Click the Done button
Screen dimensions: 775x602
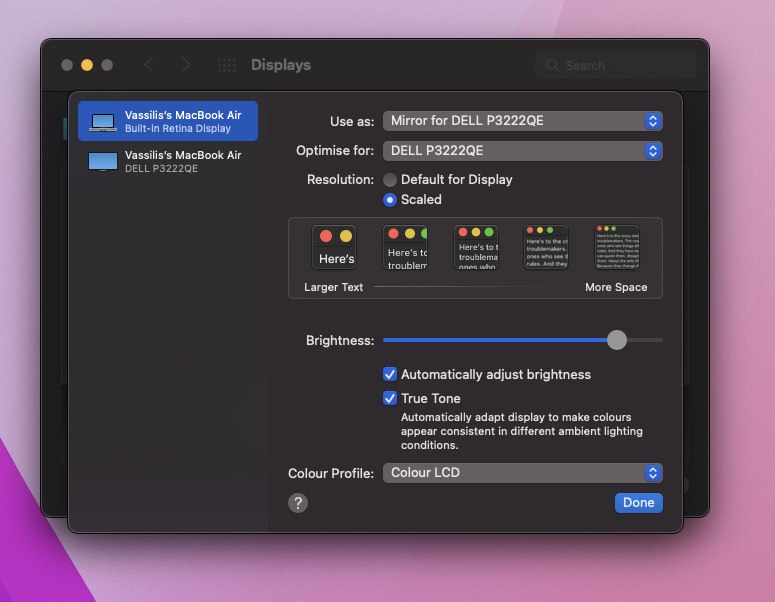(639, 503)
